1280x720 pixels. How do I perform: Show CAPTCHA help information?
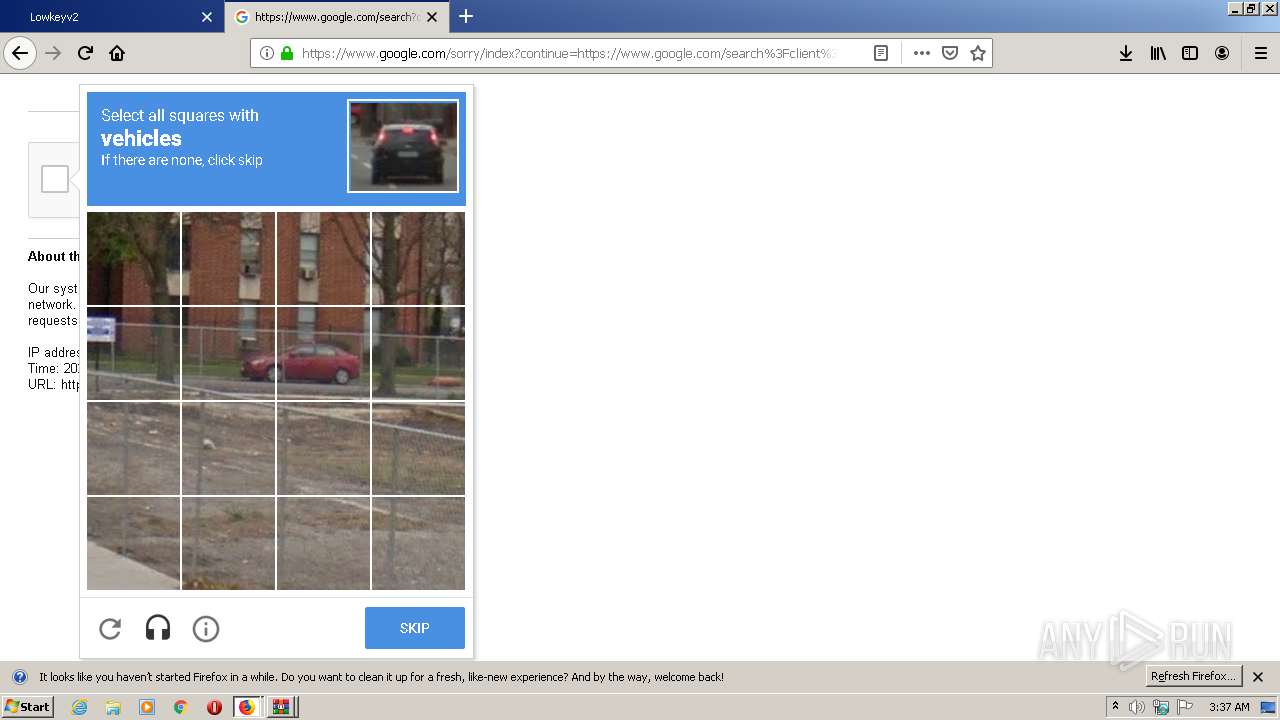[x=206, y=628]
